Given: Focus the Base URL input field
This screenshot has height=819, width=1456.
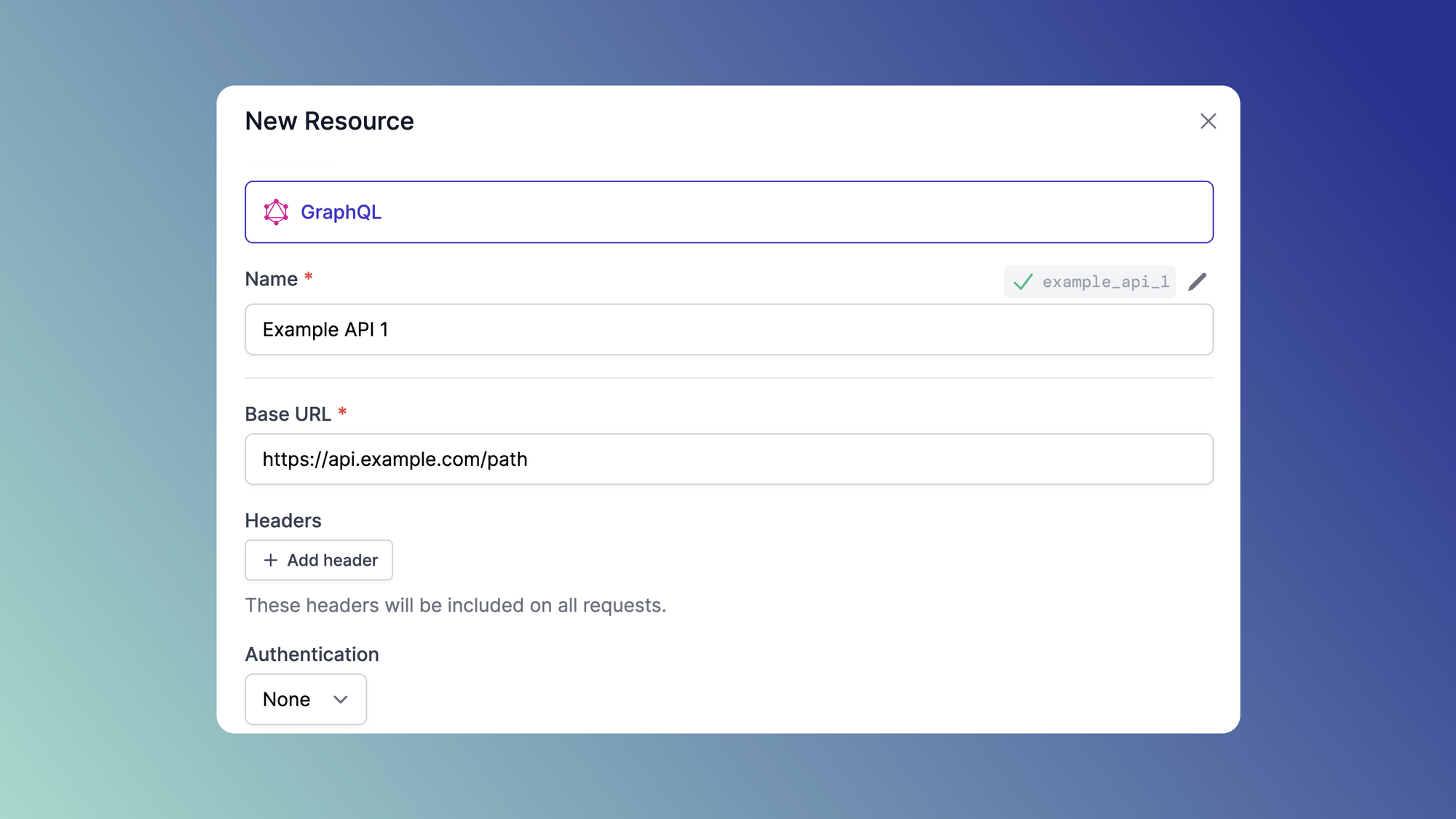Looking at the screenshot, I should pos(729,459).
